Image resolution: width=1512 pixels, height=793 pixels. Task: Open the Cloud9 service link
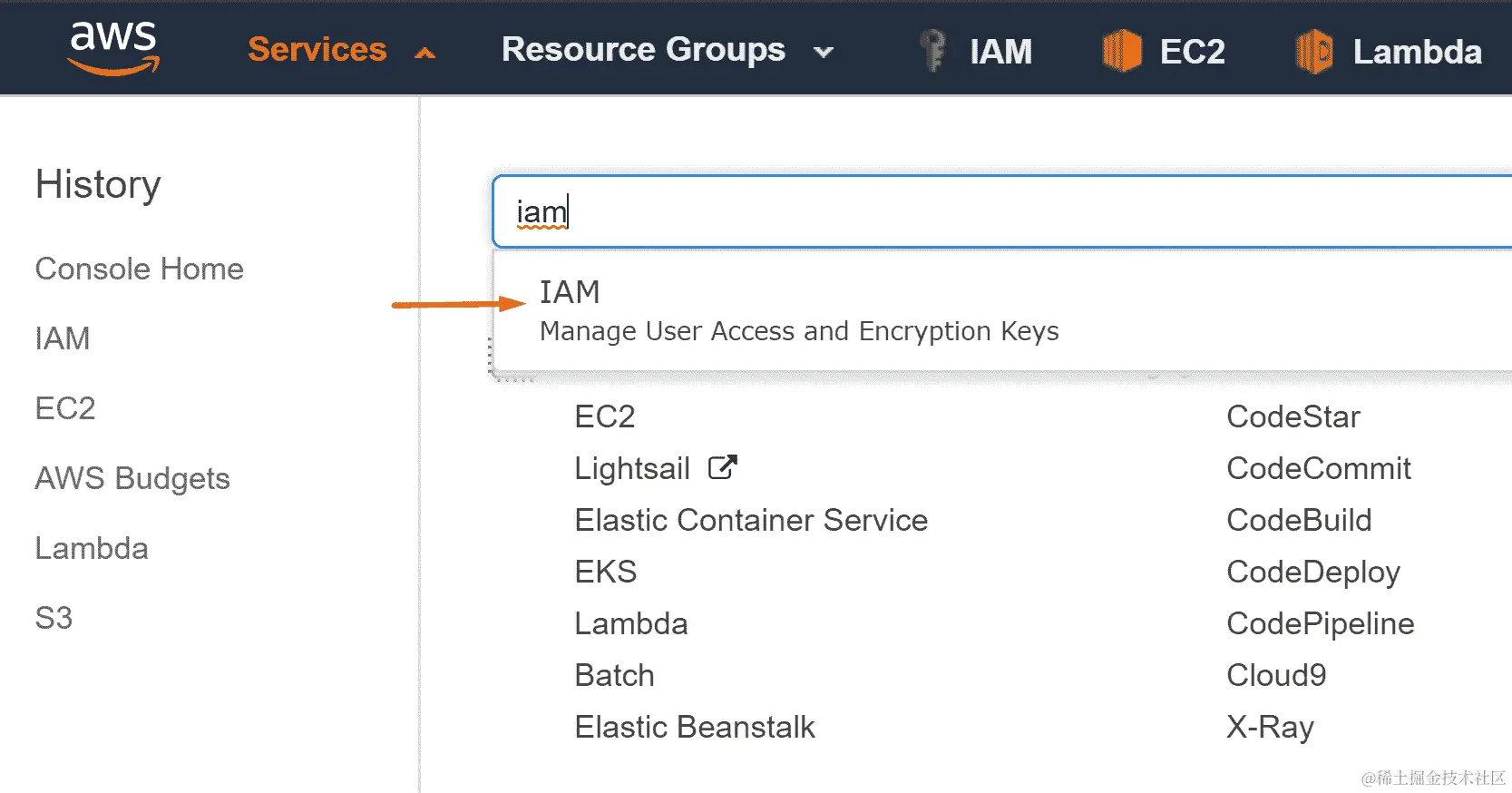[x=1276, y=675]
